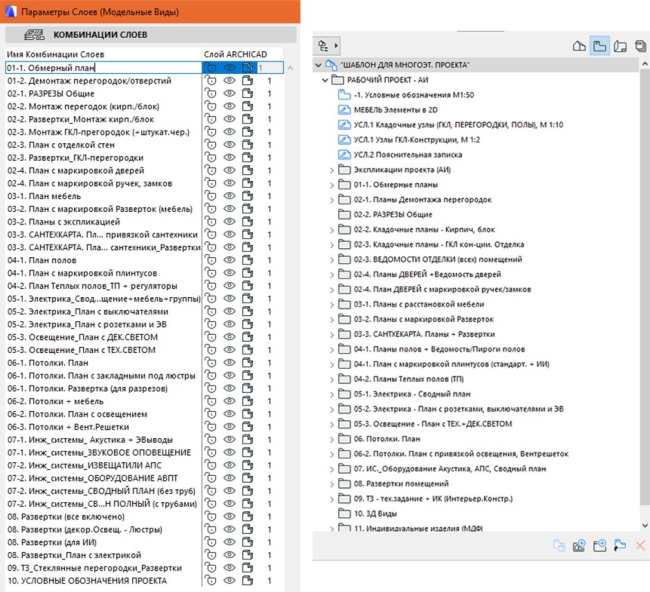Click the view settings icon

[620, 545]
